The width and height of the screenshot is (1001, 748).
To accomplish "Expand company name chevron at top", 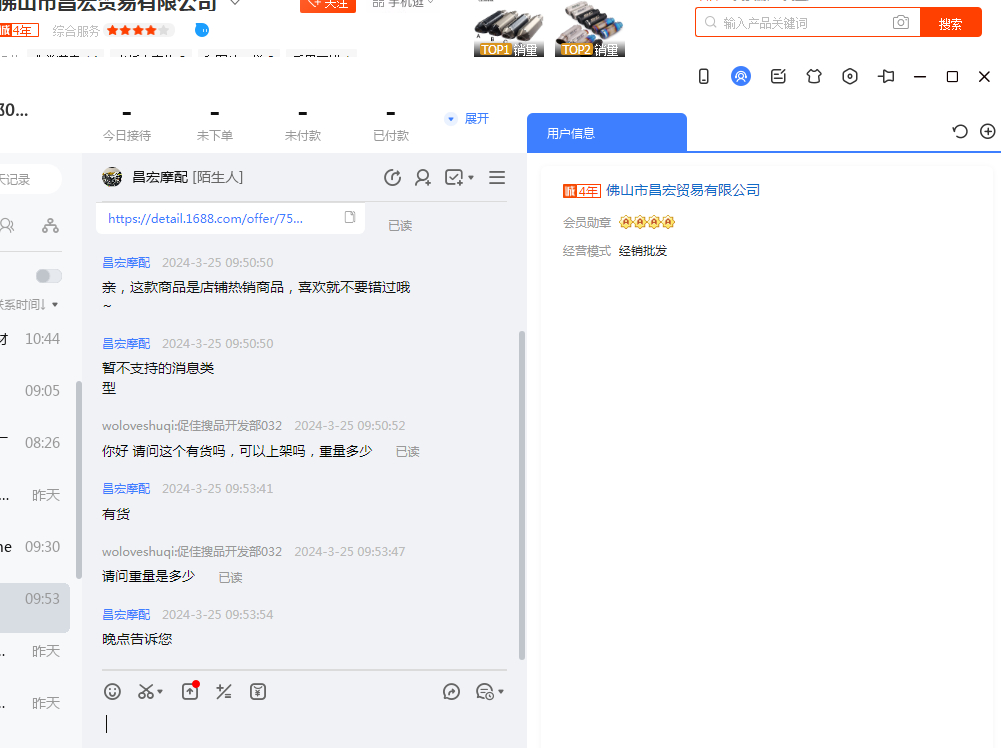I will coord(235,3).
